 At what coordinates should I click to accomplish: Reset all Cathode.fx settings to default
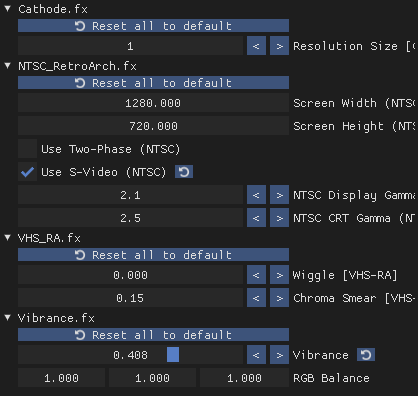(153, 26)
